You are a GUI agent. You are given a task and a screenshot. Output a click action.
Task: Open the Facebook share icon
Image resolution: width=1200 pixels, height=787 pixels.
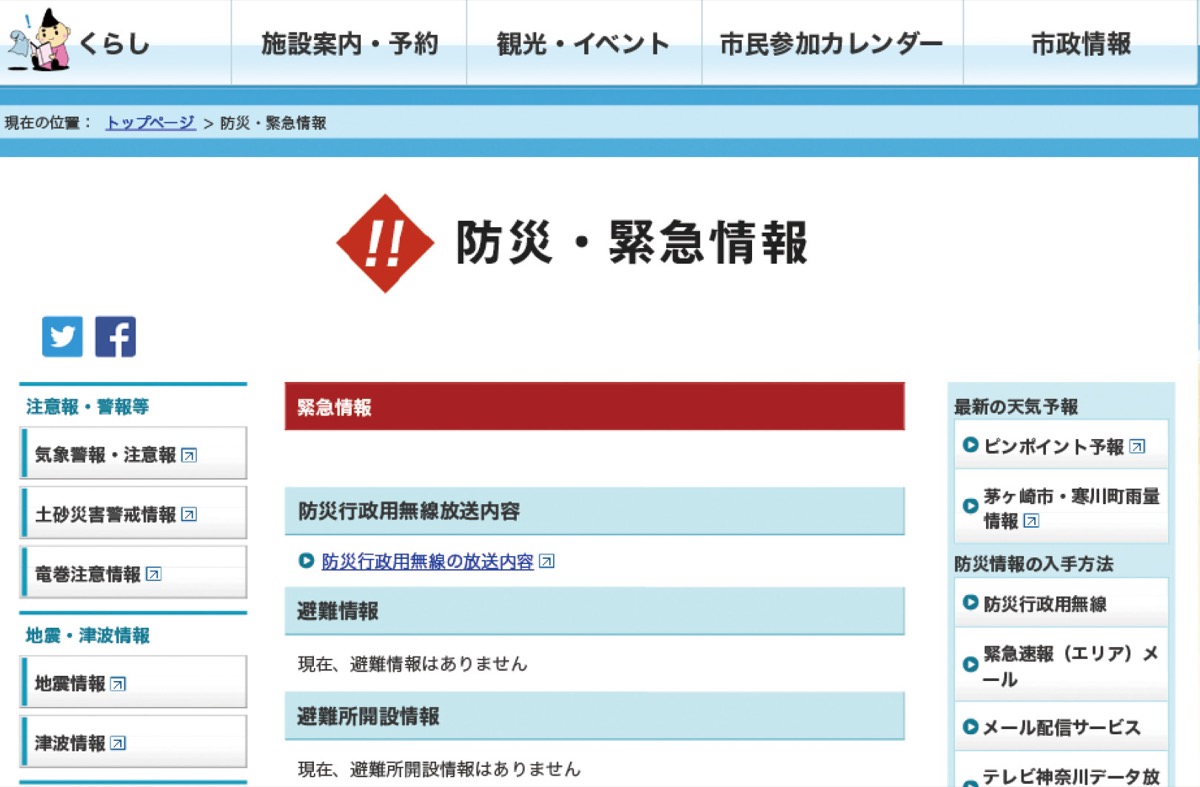click(115, 336)
